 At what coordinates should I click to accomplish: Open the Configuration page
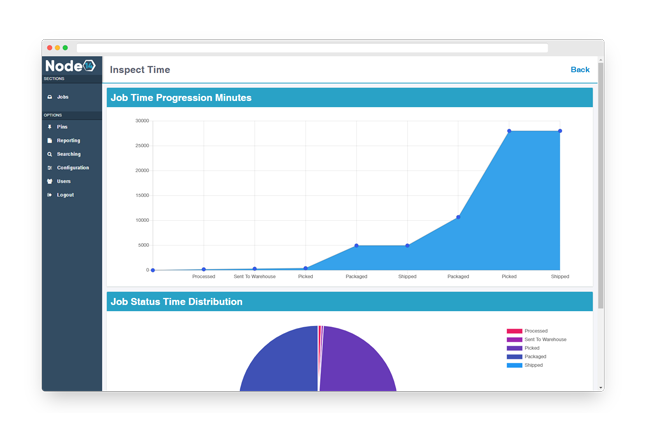[x=73, y=168]
